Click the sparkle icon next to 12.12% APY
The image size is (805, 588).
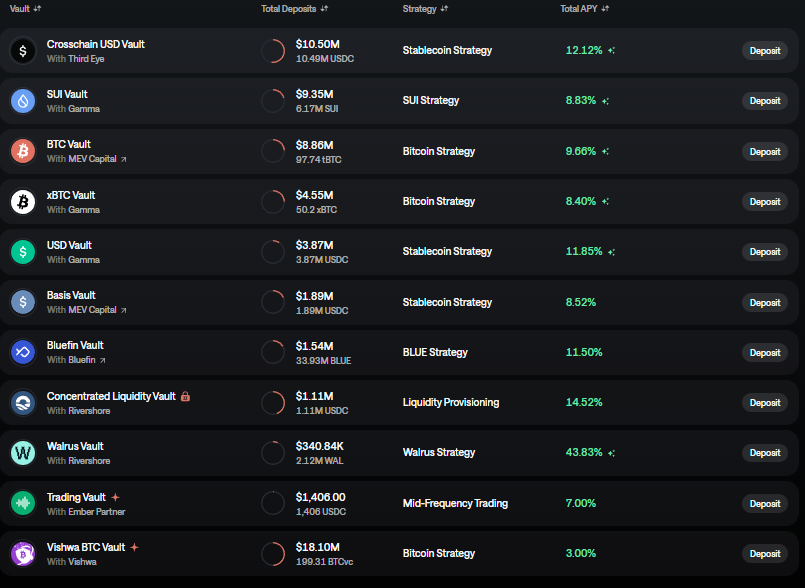pyautogui.click(x=611, y=50)
